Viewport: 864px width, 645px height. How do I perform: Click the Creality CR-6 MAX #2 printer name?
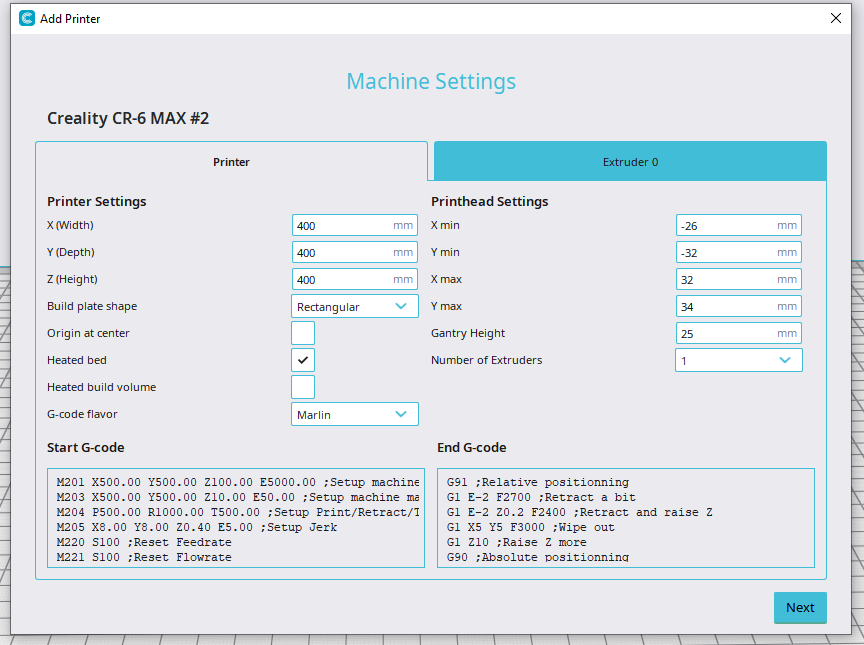click(x=128, y=118)
